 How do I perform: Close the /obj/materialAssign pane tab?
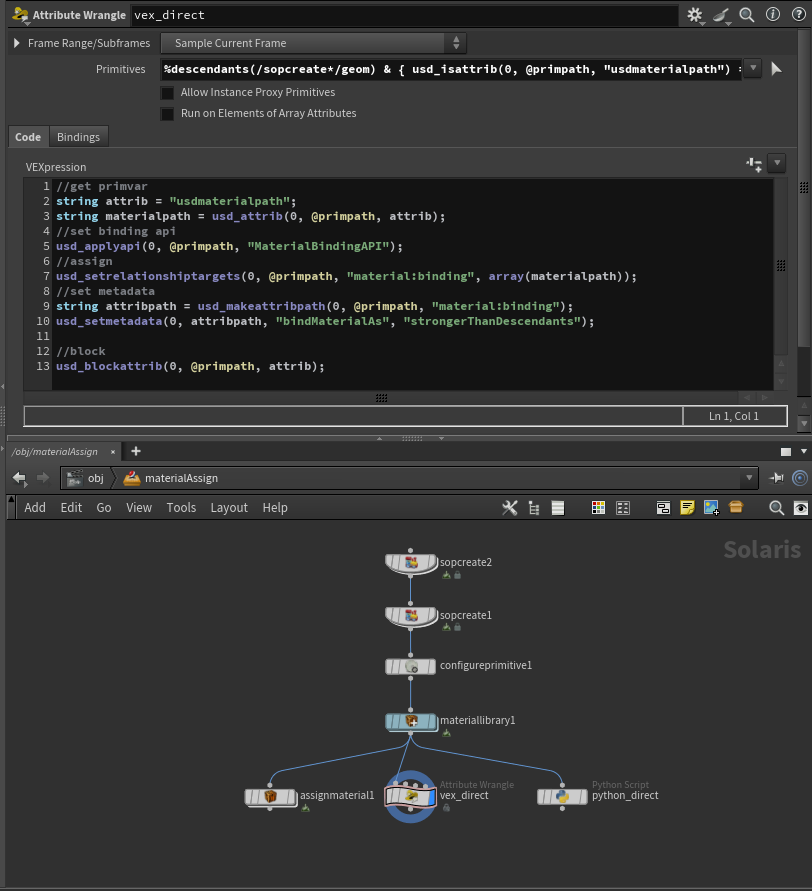[113, 452]
